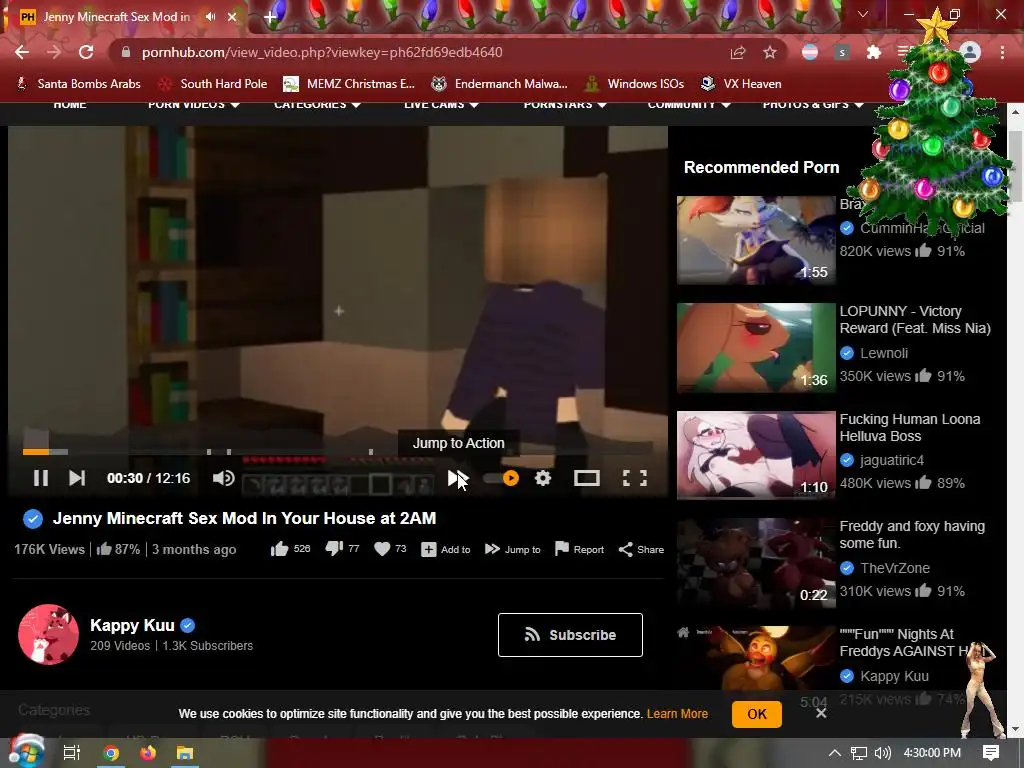Switch to theater mode view
The width and height of the screenshot is (1024, 768).
(586, 478)
